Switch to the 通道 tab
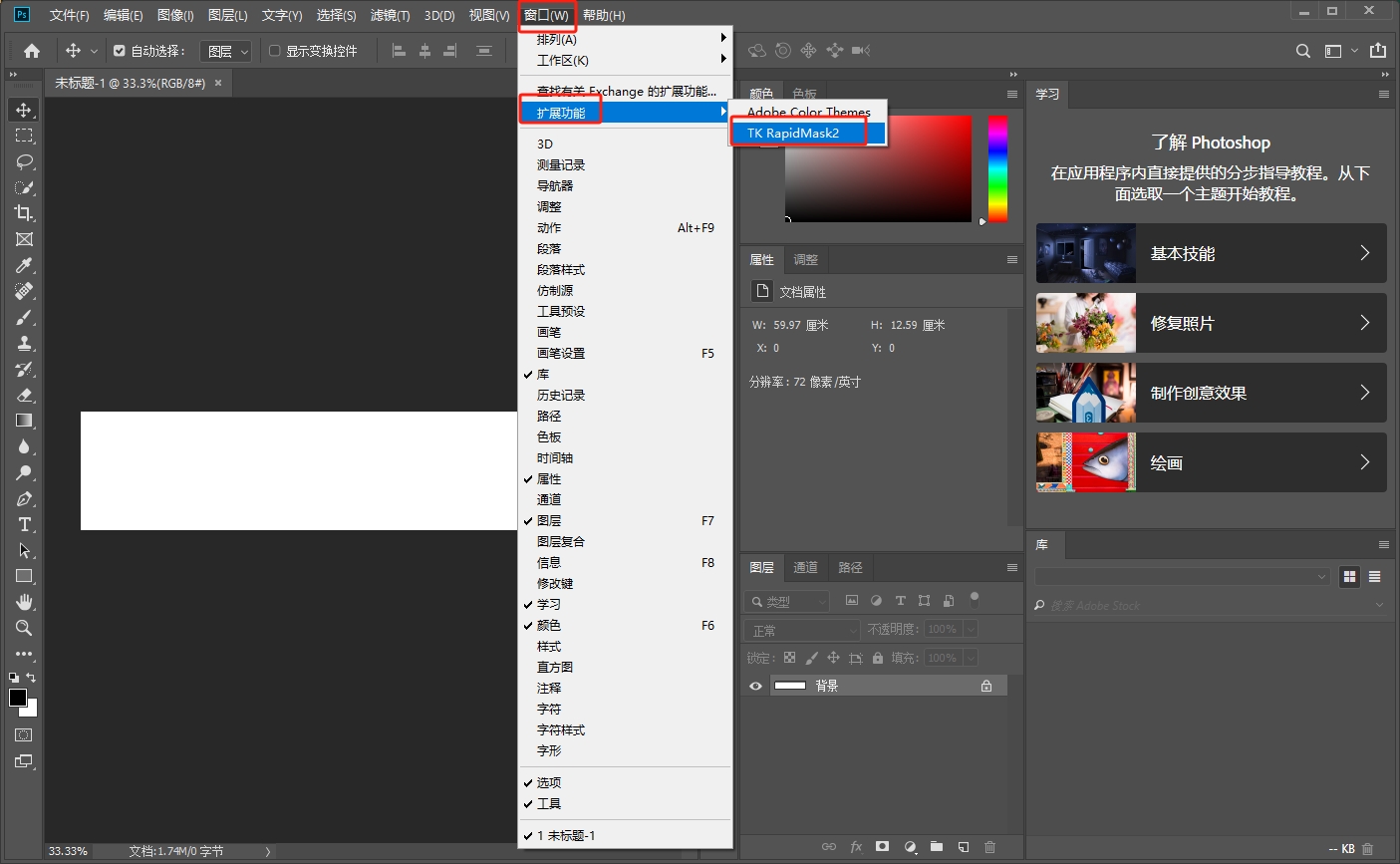Screen dimensions: 1400x864 pos(805,567)
